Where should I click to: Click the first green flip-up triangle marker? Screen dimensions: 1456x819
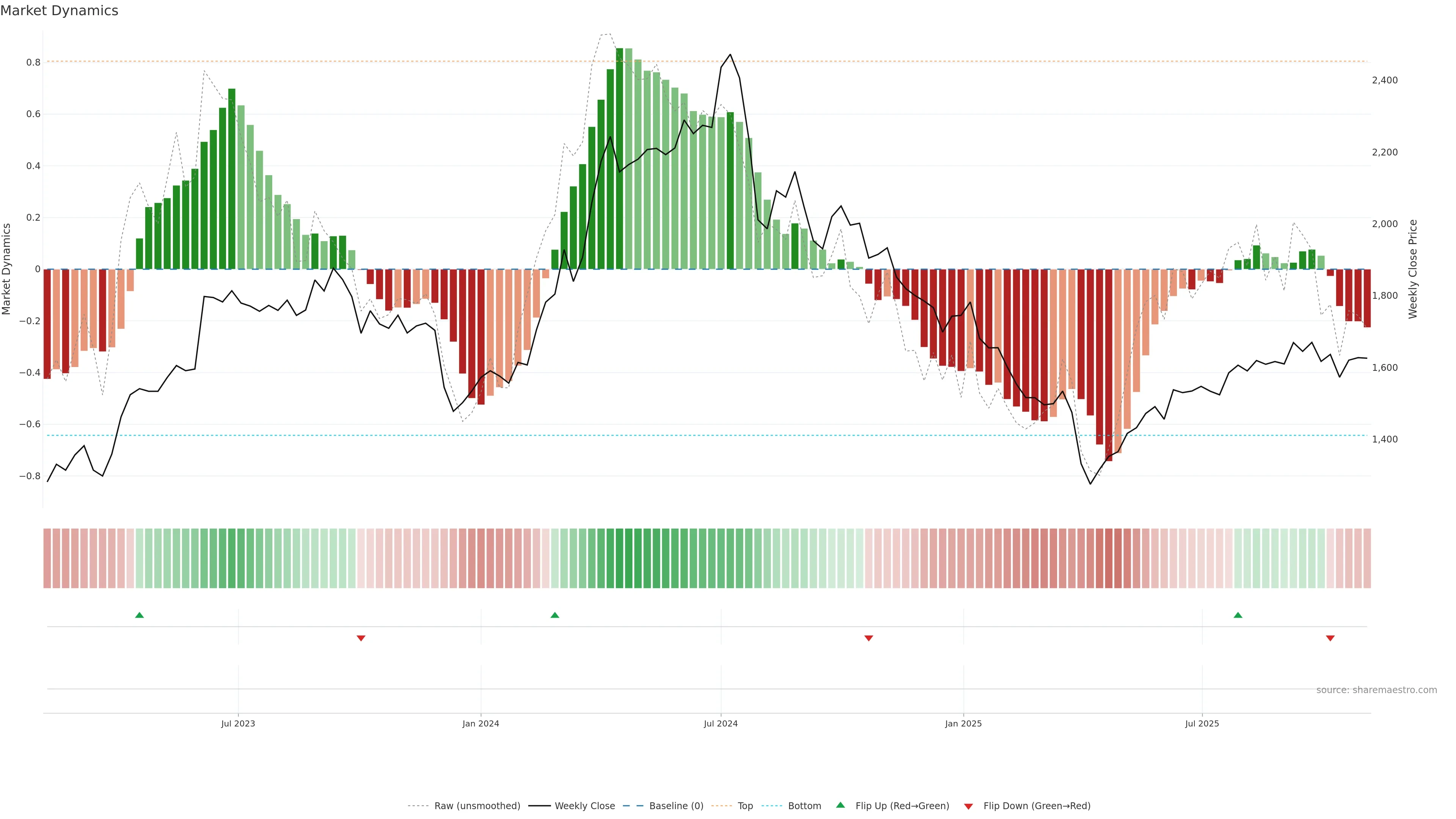pos(140,615)
